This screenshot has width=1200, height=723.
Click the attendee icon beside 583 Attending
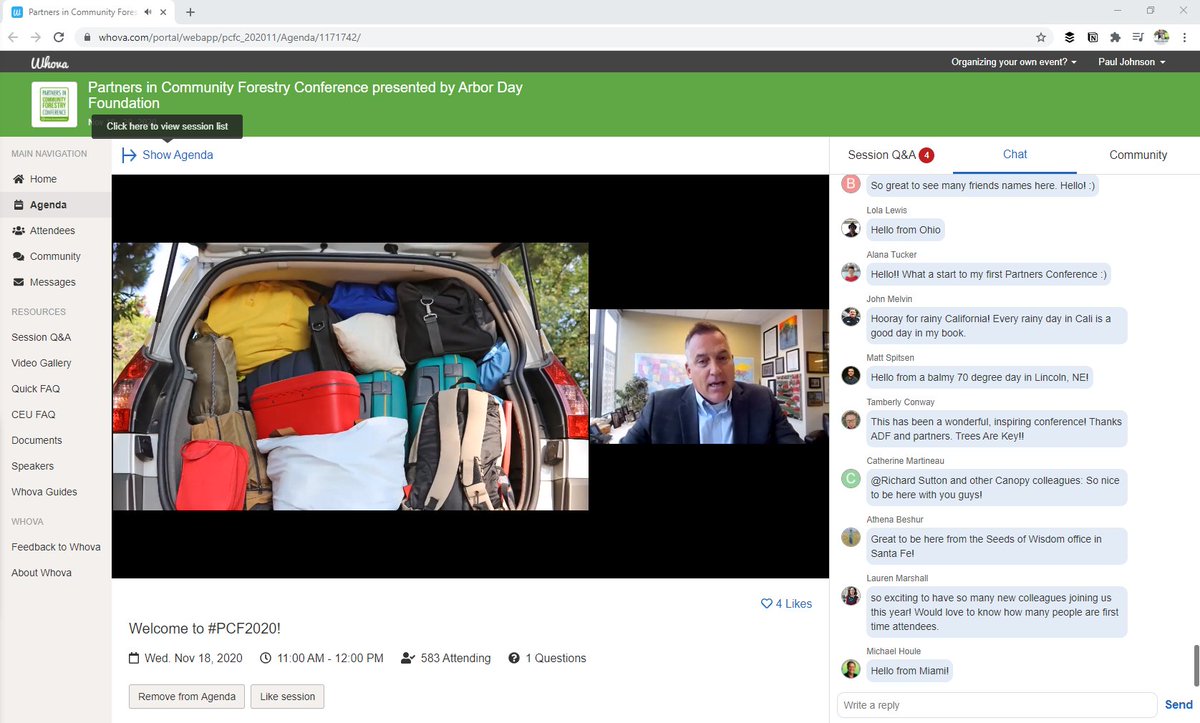point(407,658)
